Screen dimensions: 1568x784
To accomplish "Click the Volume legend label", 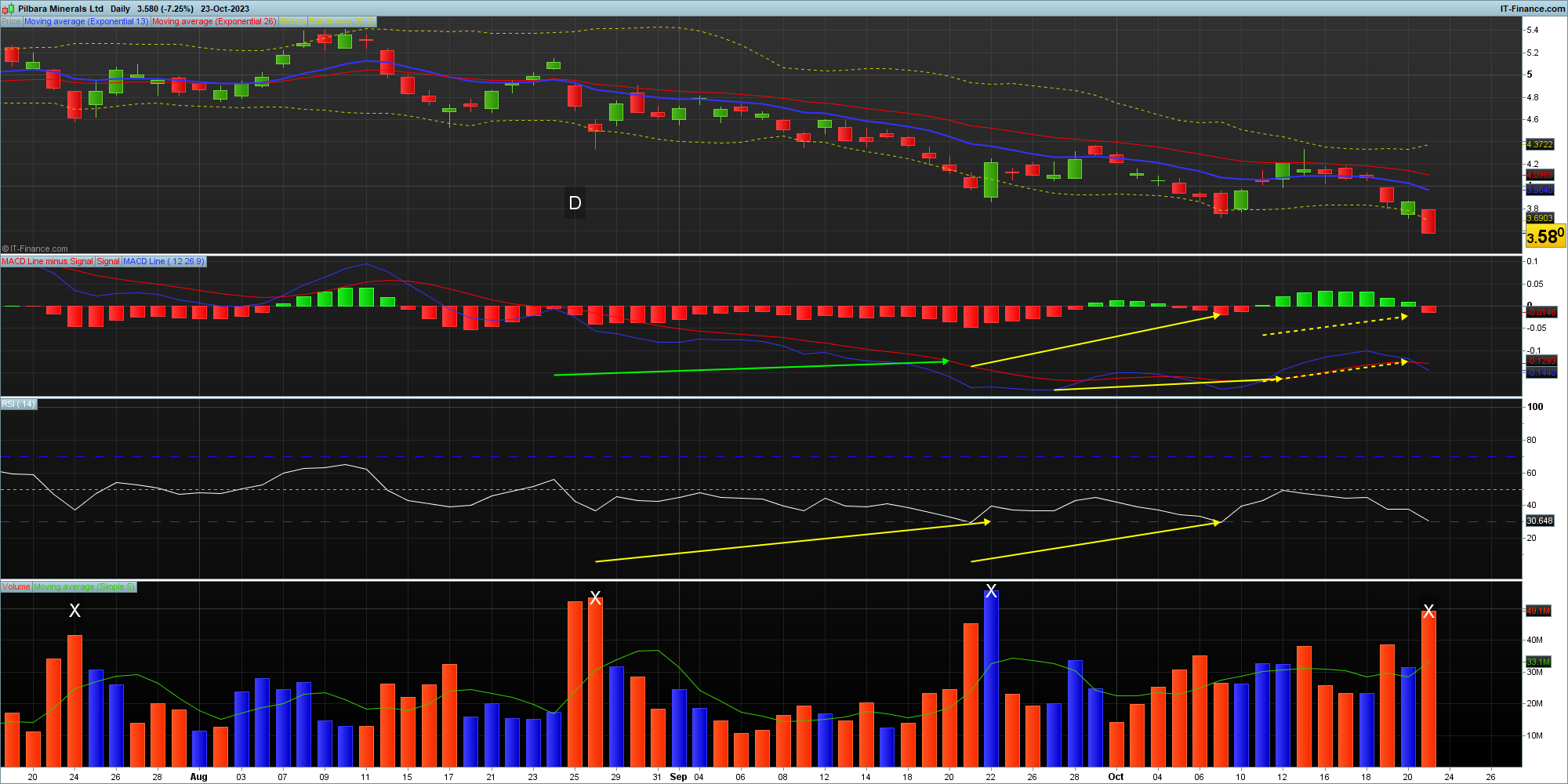I will (x=16, y=586).
